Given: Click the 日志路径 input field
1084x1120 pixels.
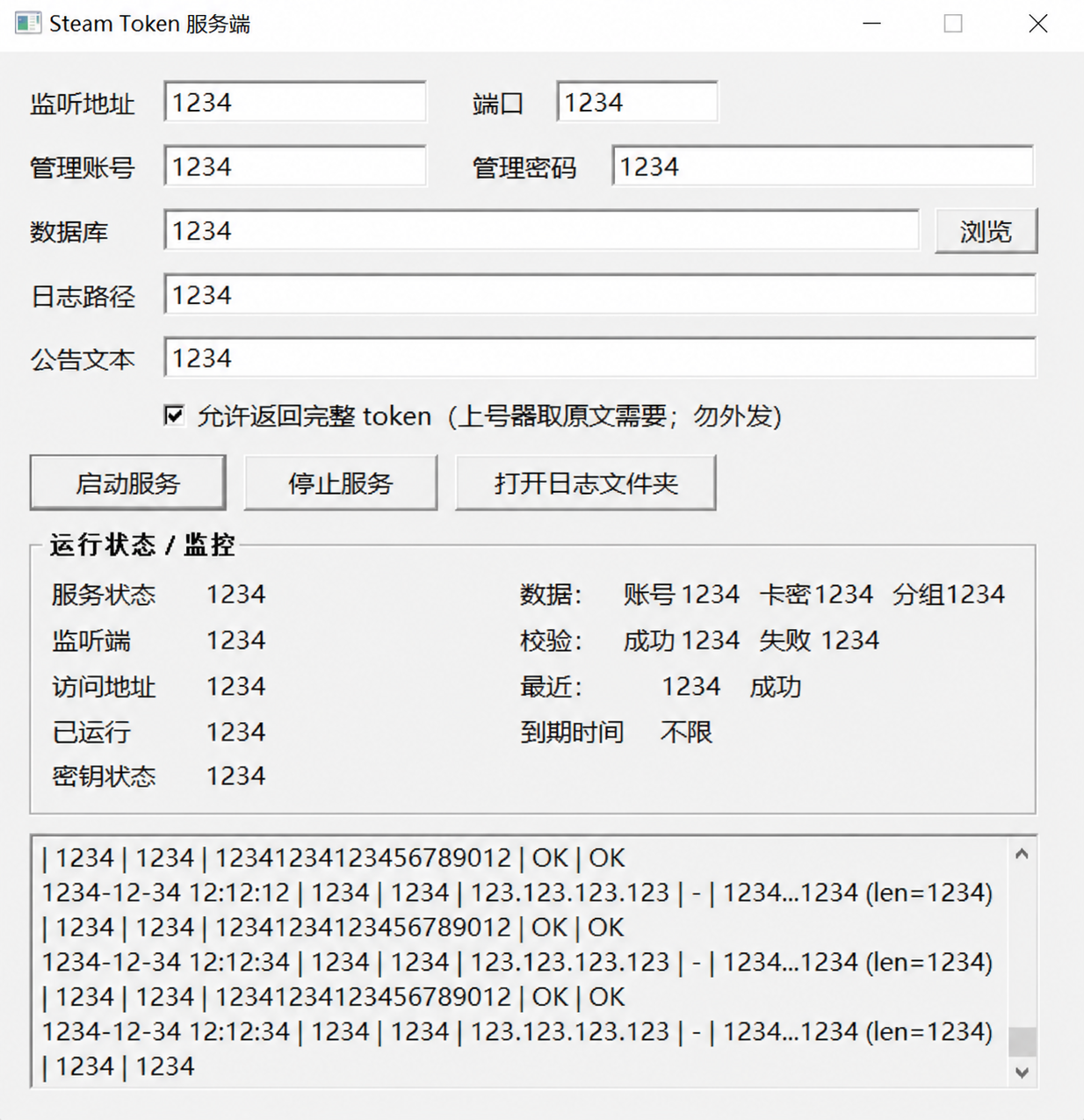Looking at the screenshot, I should pyautogui.click(x=600, y=294).
